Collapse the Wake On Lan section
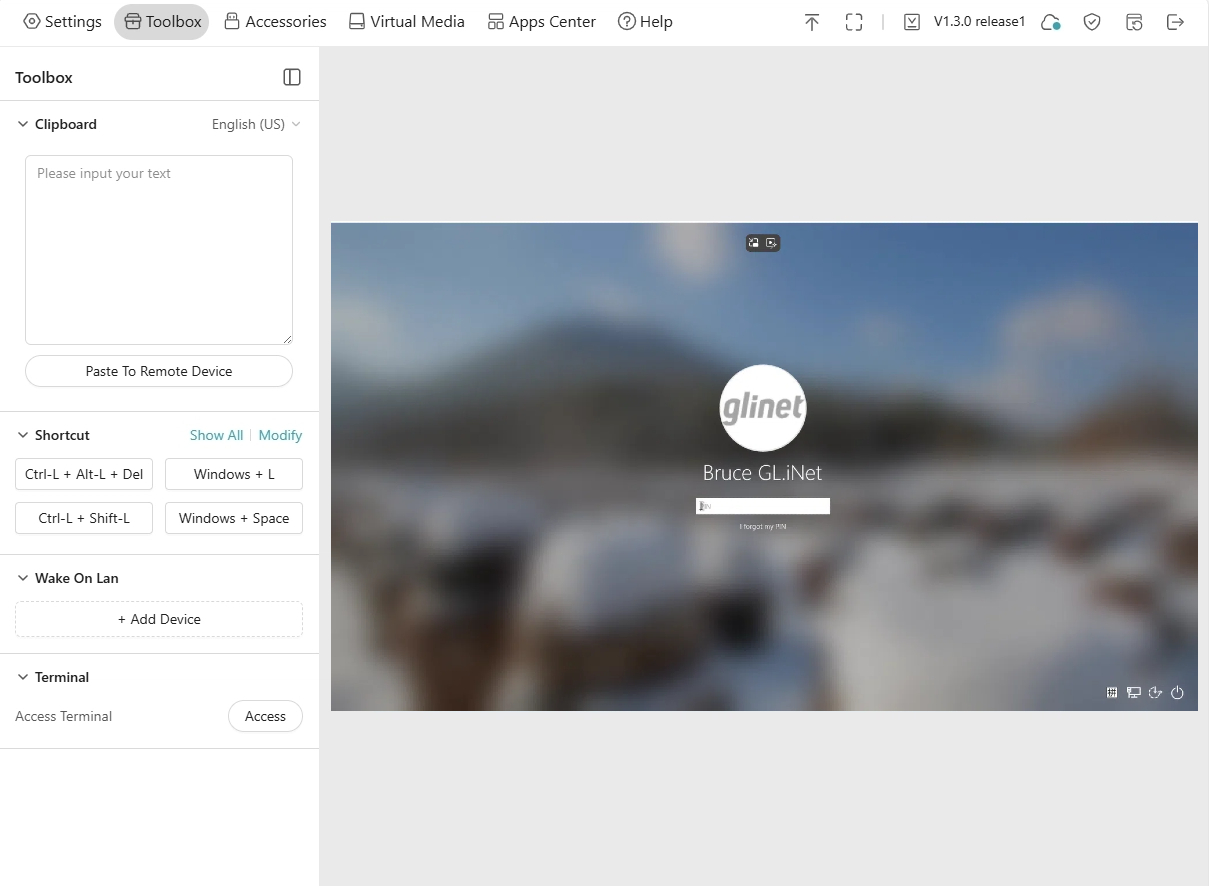Screen dimensions: 1209x886 click(x=23, y=578)
